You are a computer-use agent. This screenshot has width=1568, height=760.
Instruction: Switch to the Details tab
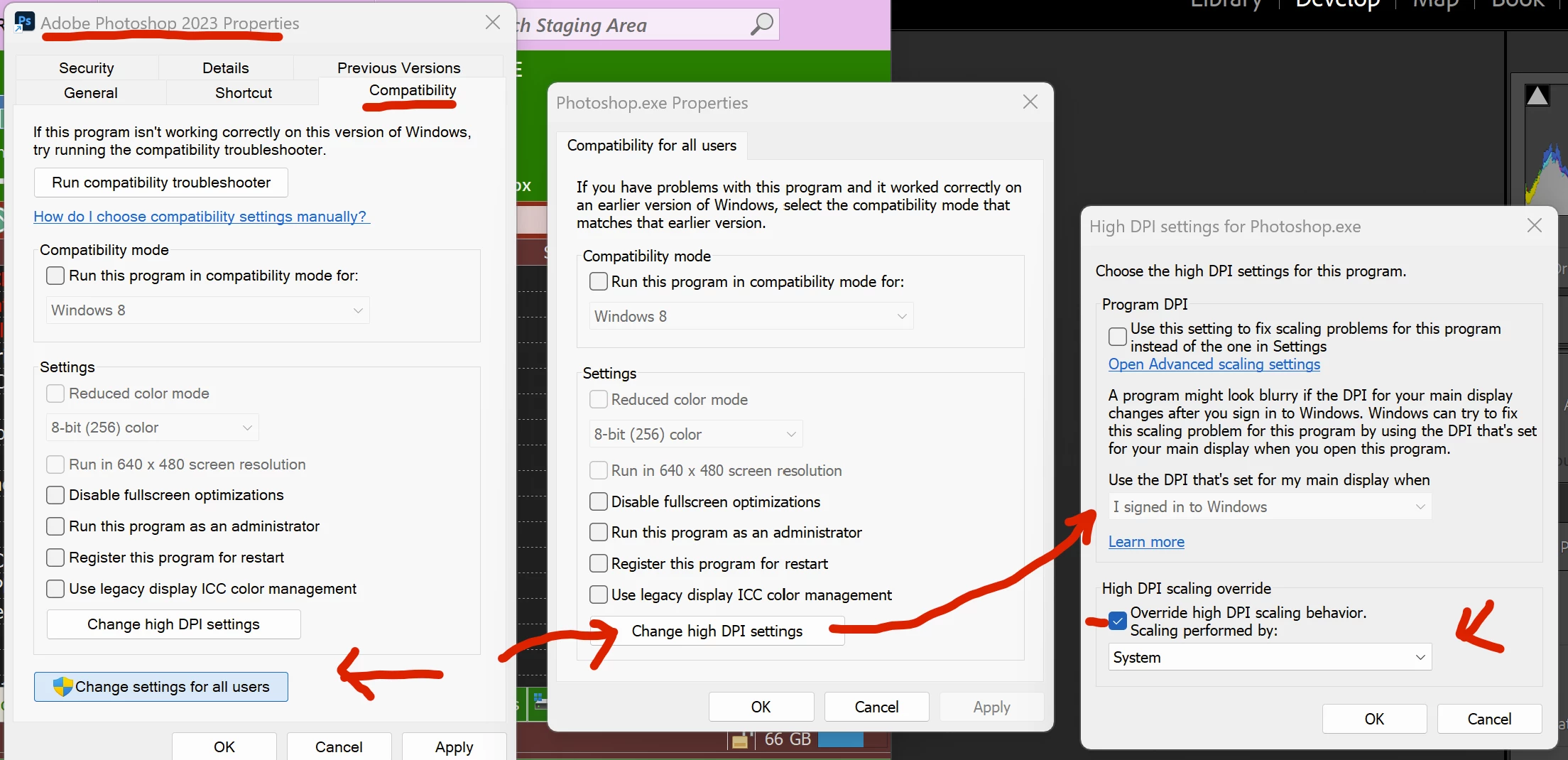click(226, 67)
